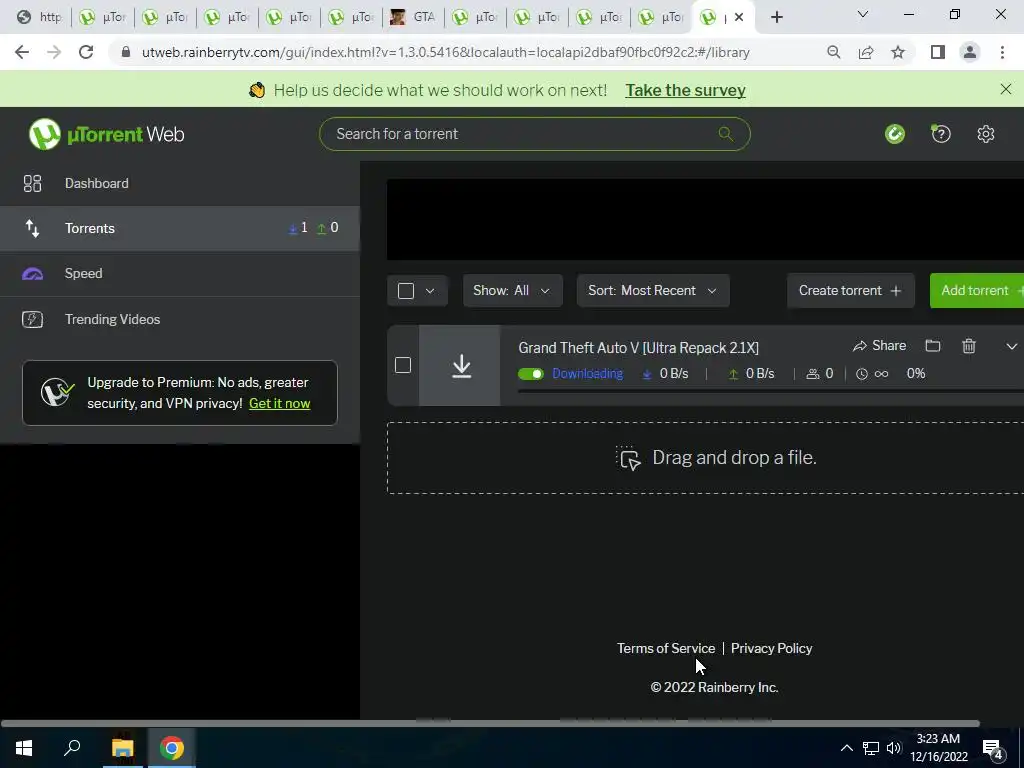1024x768 pixels.
Task: Click the Search for a torrent field
Action: [x=534, y=134]
